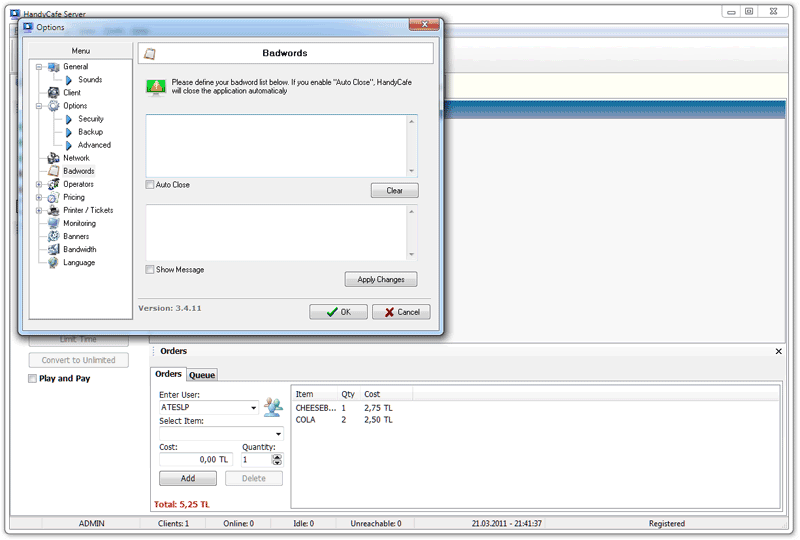Select the Network icon in the options tree
800x540 pixels.
click(x=54, y=158)
